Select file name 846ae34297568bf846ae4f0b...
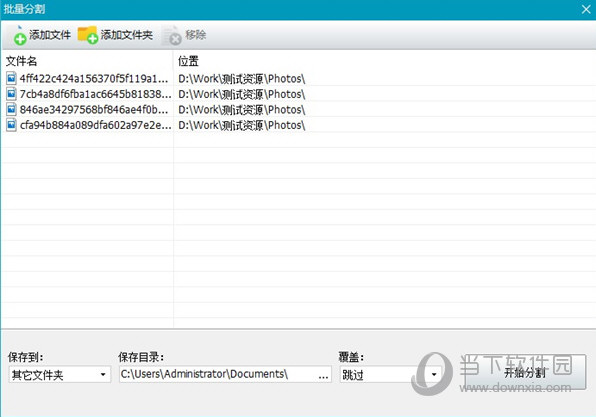 tap(94, 110)
